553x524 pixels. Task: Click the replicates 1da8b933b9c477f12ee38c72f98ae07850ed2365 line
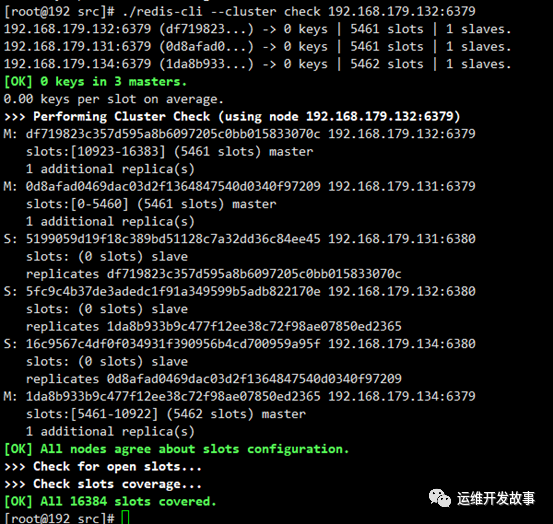[214, 326]
